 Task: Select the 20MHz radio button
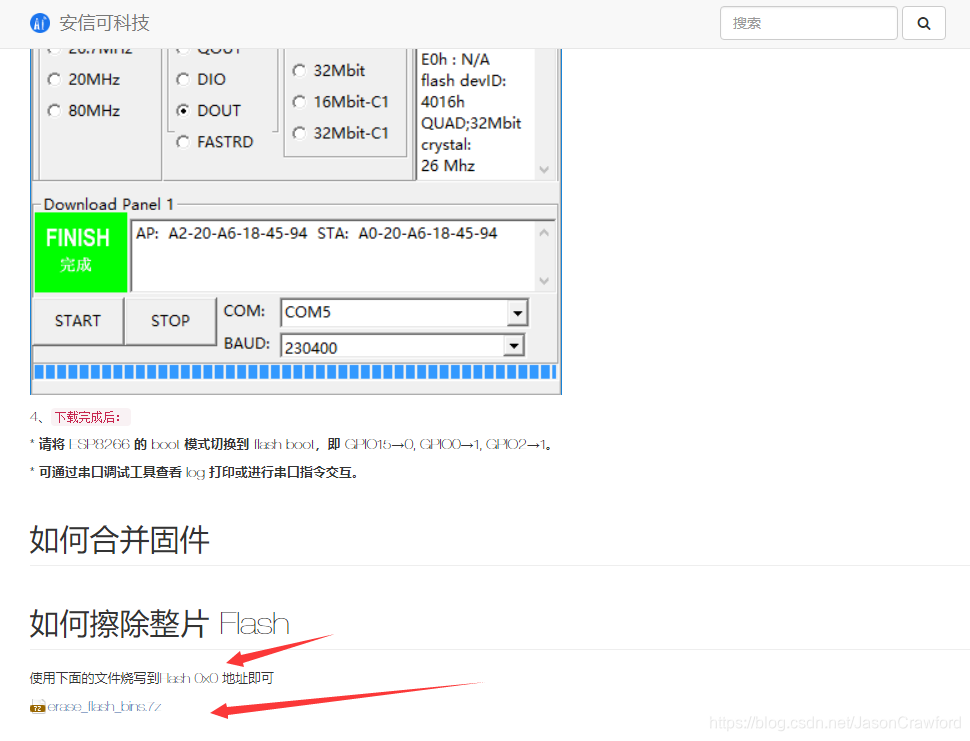54,79
